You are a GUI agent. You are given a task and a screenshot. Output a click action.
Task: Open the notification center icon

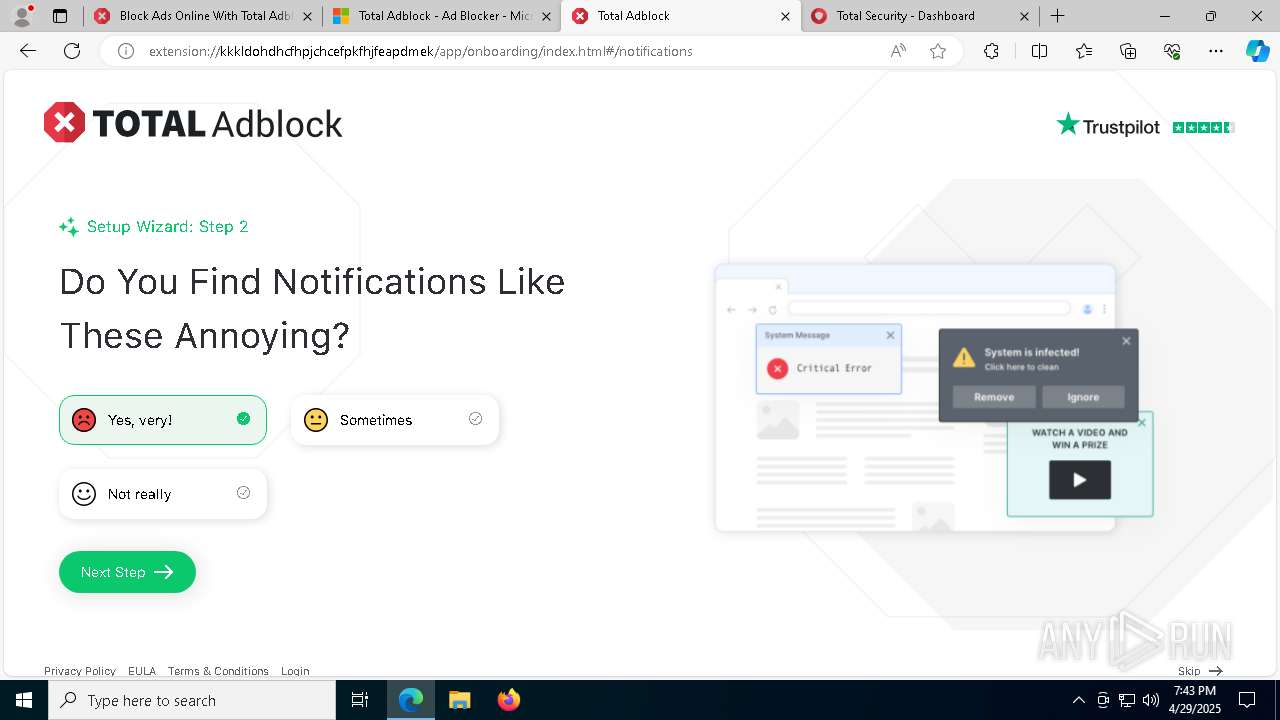[x=1247, y=700]
